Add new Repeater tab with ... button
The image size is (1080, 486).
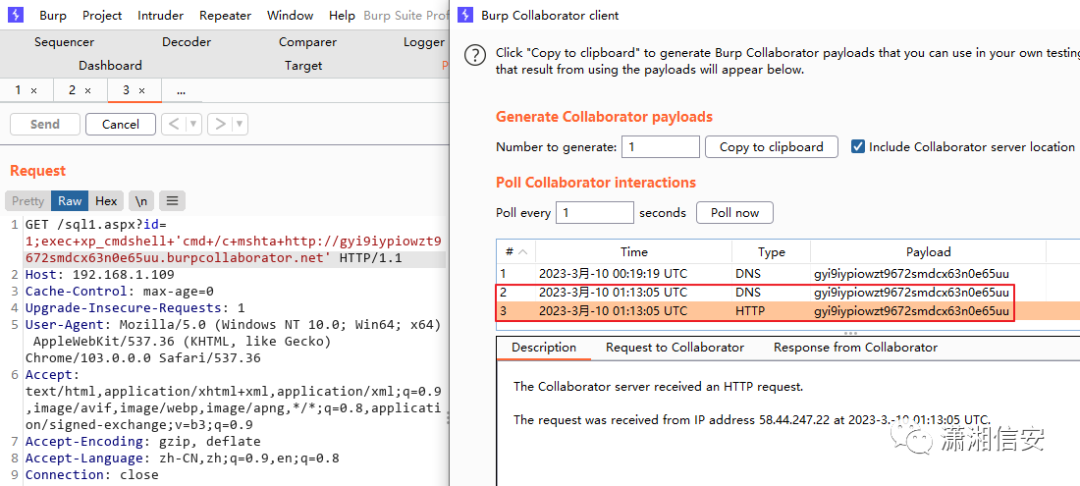(181, 90)
